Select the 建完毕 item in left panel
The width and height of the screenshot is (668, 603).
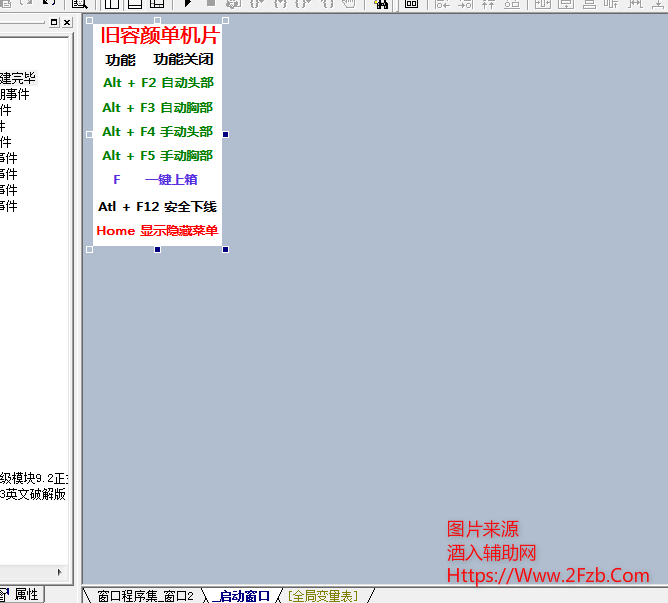[18, 78]
